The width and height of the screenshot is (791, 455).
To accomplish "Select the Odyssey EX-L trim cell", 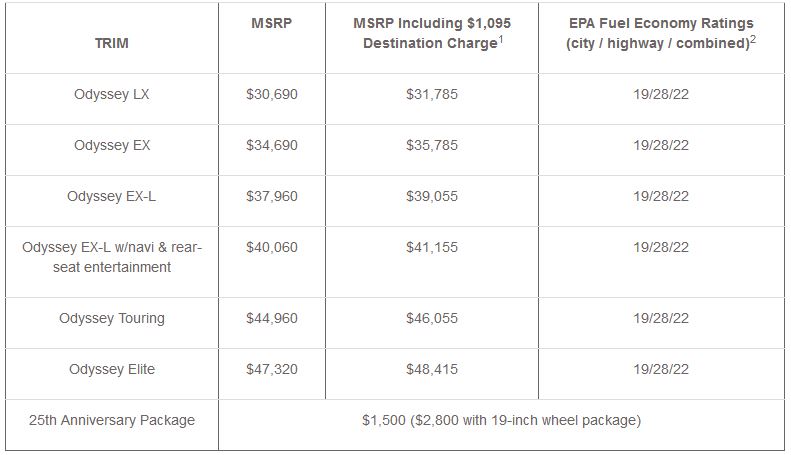I will 112,197.
